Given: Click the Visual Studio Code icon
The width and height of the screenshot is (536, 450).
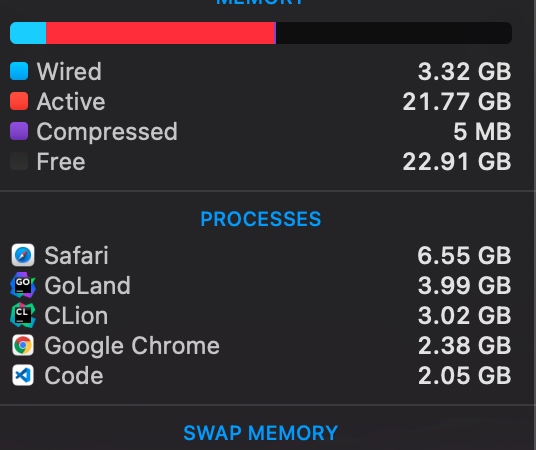Looking at the screenshot, I should [x=23, y=375].
